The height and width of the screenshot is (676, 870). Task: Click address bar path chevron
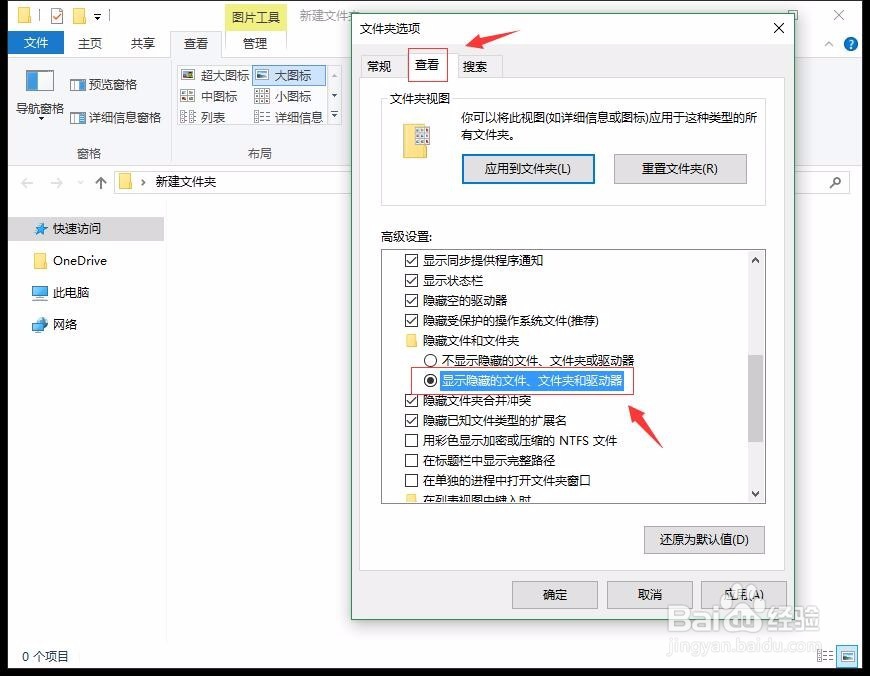pyautogui.click(x=143, y=182)
